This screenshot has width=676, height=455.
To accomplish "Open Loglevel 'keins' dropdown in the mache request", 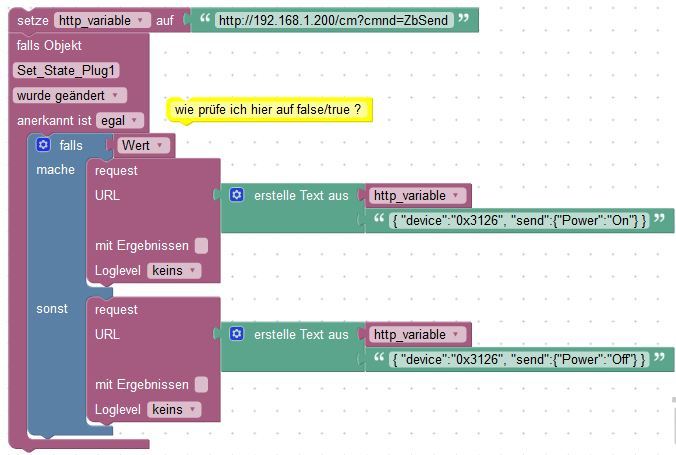I will pyautogui.click(x=174, y=270).
